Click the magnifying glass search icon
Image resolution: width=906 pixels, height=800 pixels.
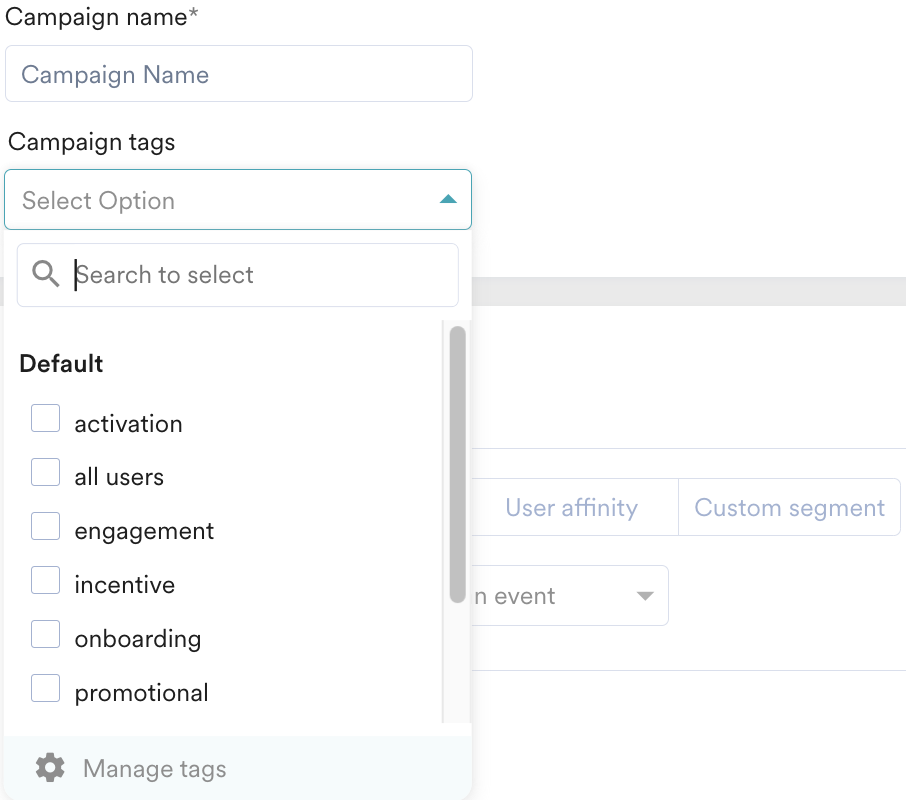(x=46, y=274)
